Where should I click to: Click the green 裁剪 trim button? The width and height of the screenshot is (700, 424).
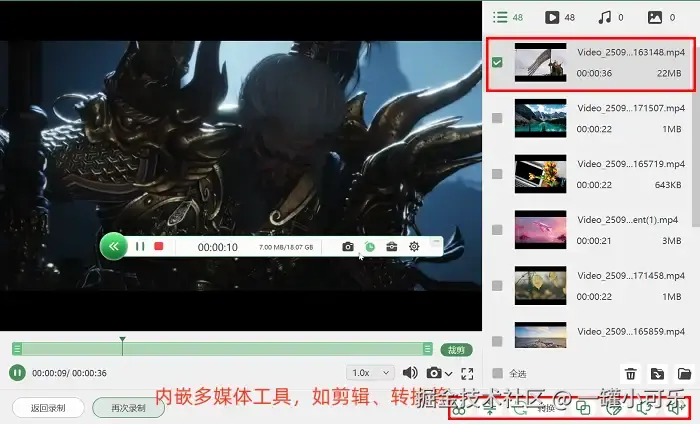click(456, 350)
